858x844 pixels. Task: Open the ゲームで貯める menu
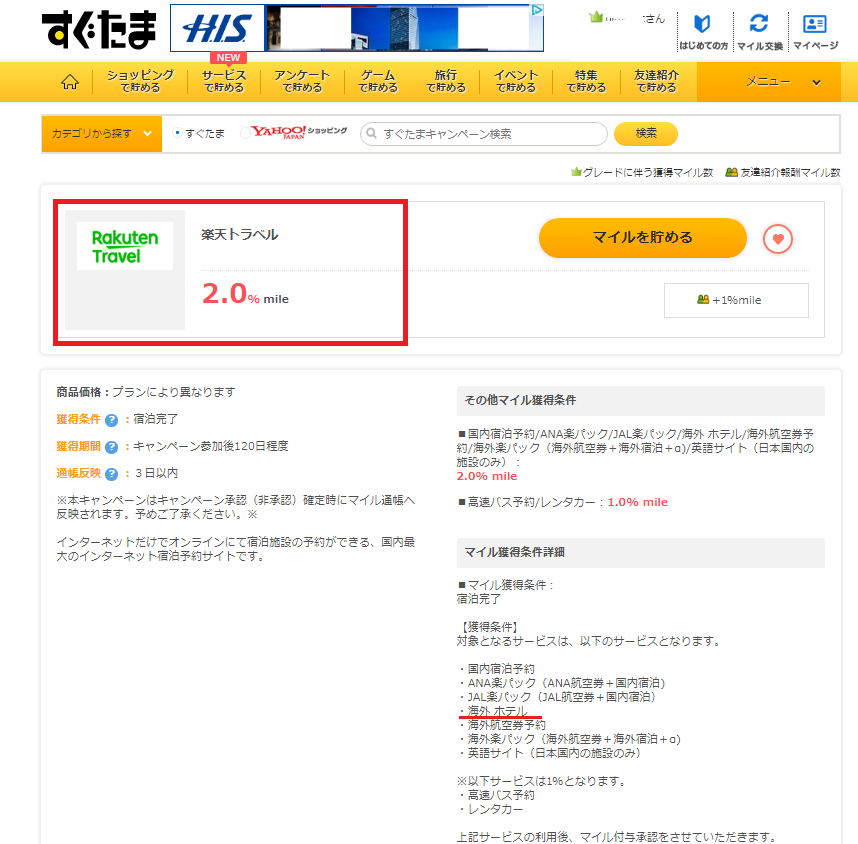[x=378, y=81]
